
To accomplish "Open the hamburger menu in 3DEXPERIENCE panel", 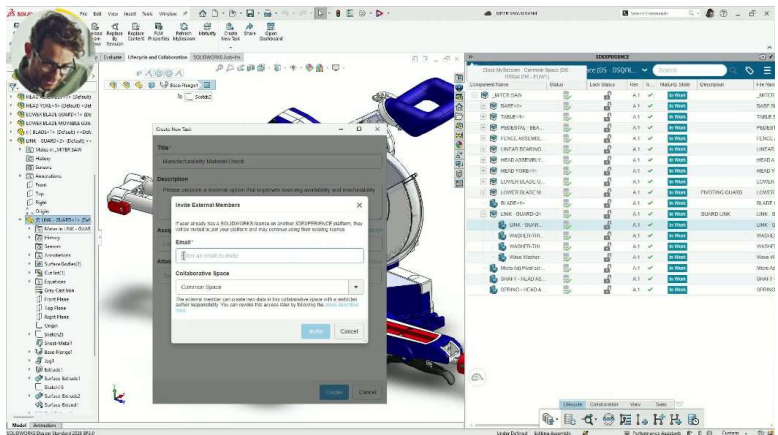I will tap(767, 70).
